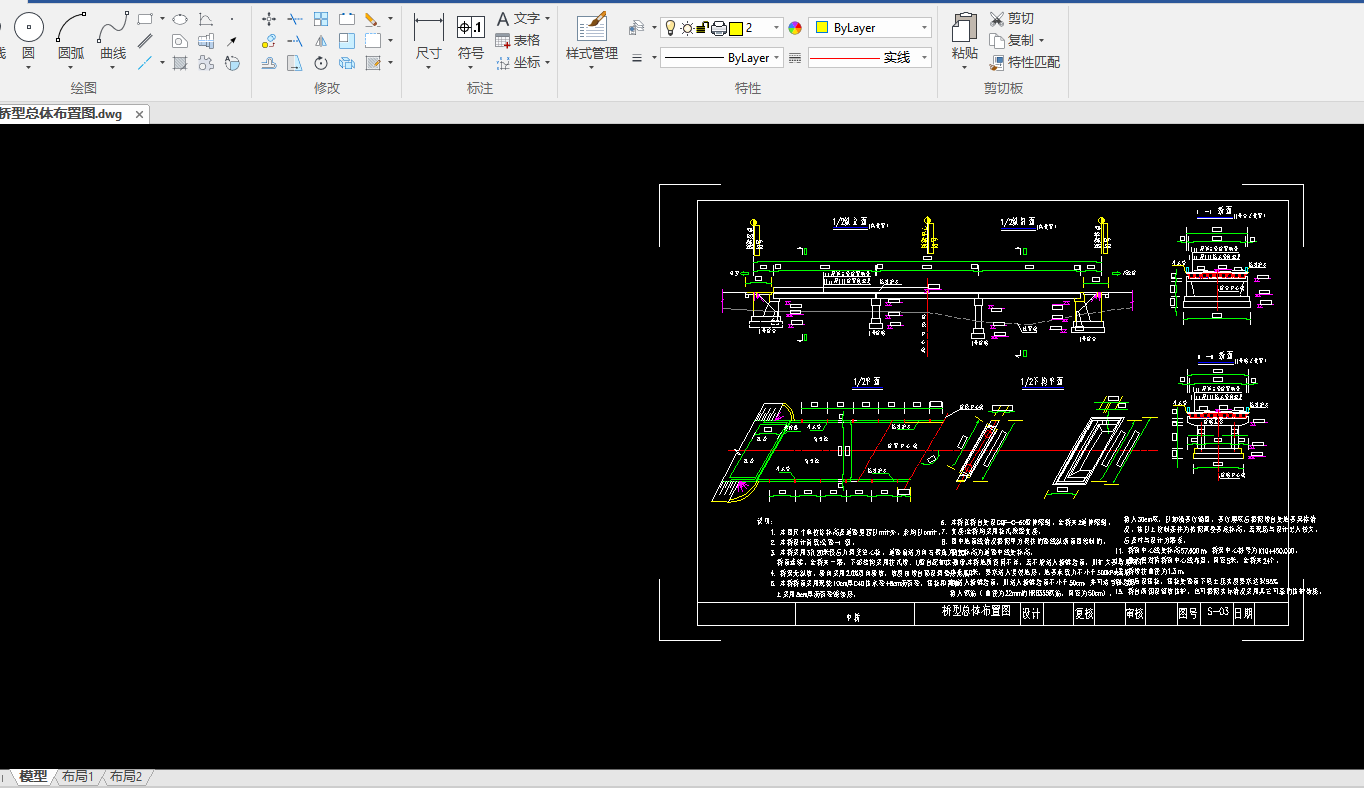Screen dimensions: 1364x788
Task: Open the ByLayer lineweight dropdown
Action: 719,58
